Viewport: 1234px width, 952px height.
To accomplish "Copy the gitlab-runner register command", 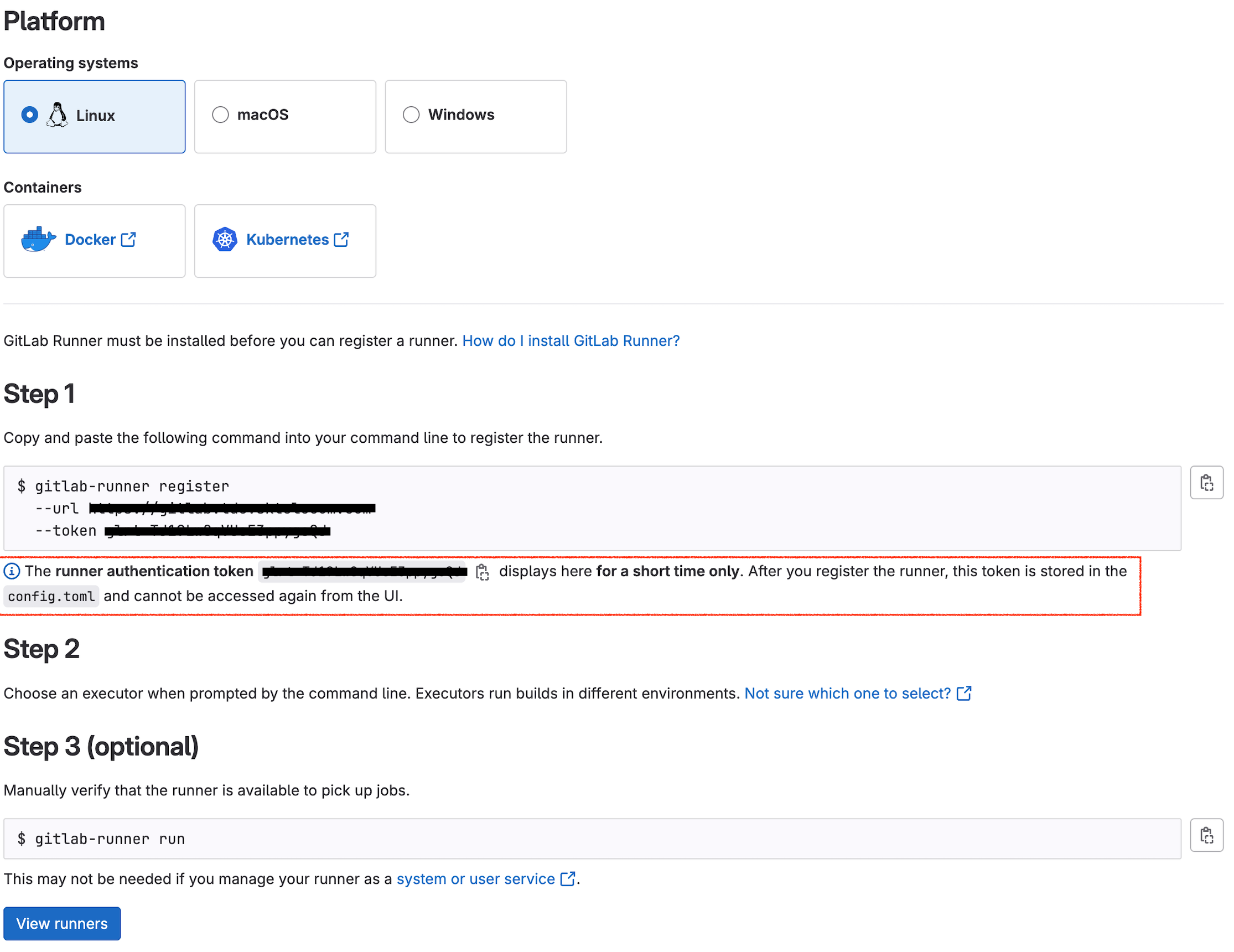I will pyautogui.click(x=1207, y=483).
